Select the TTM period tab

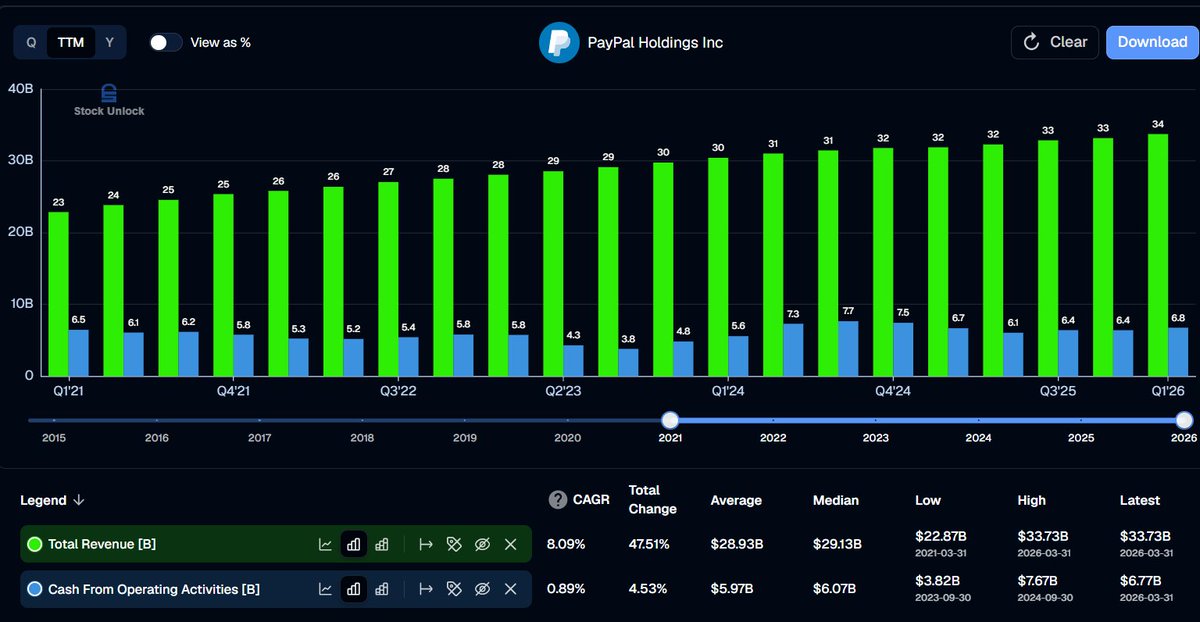(71, 42)
